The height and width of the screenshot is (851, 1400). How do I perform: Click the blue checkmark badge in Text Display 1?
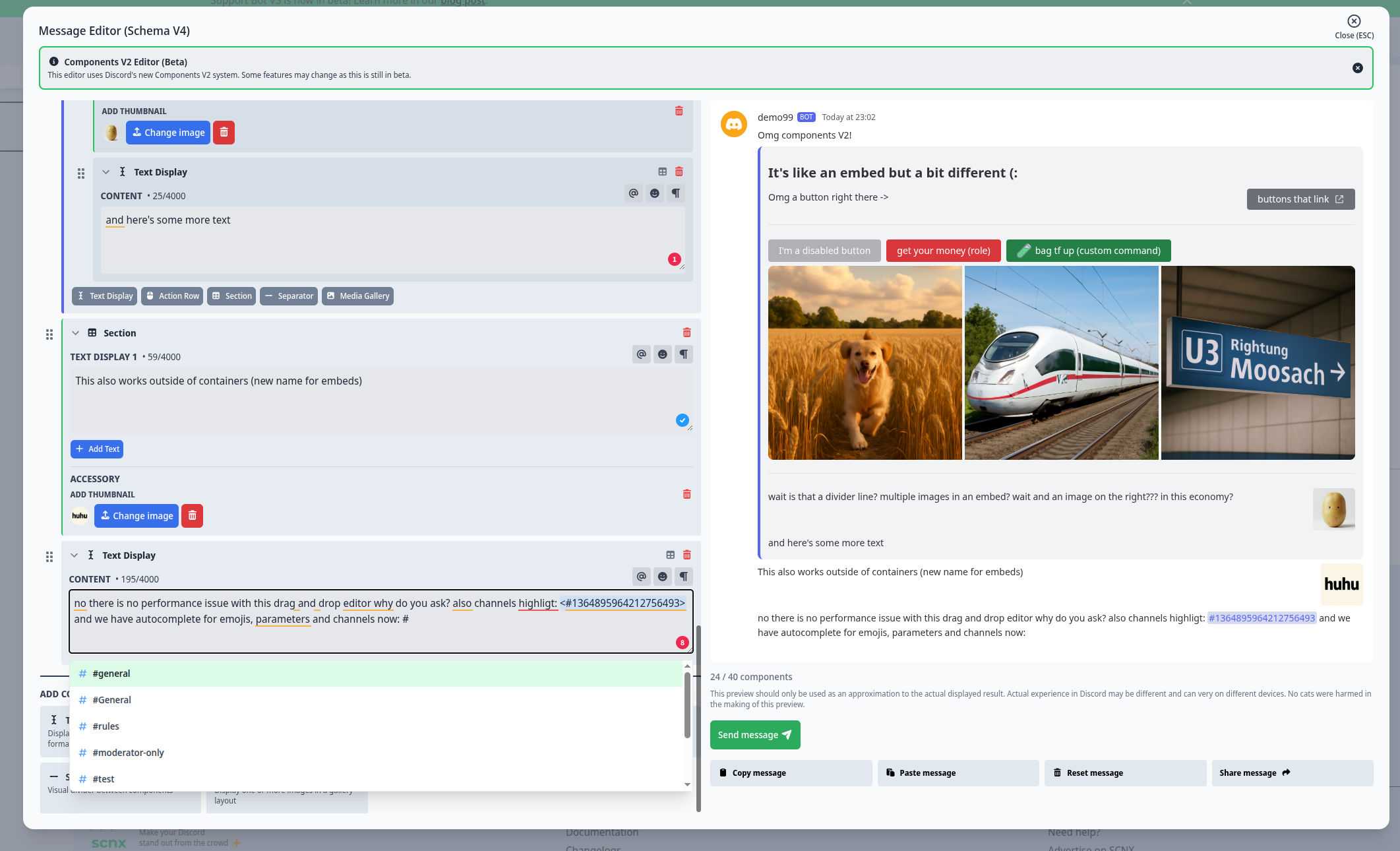pyautogui.click(x=682, y=420)
